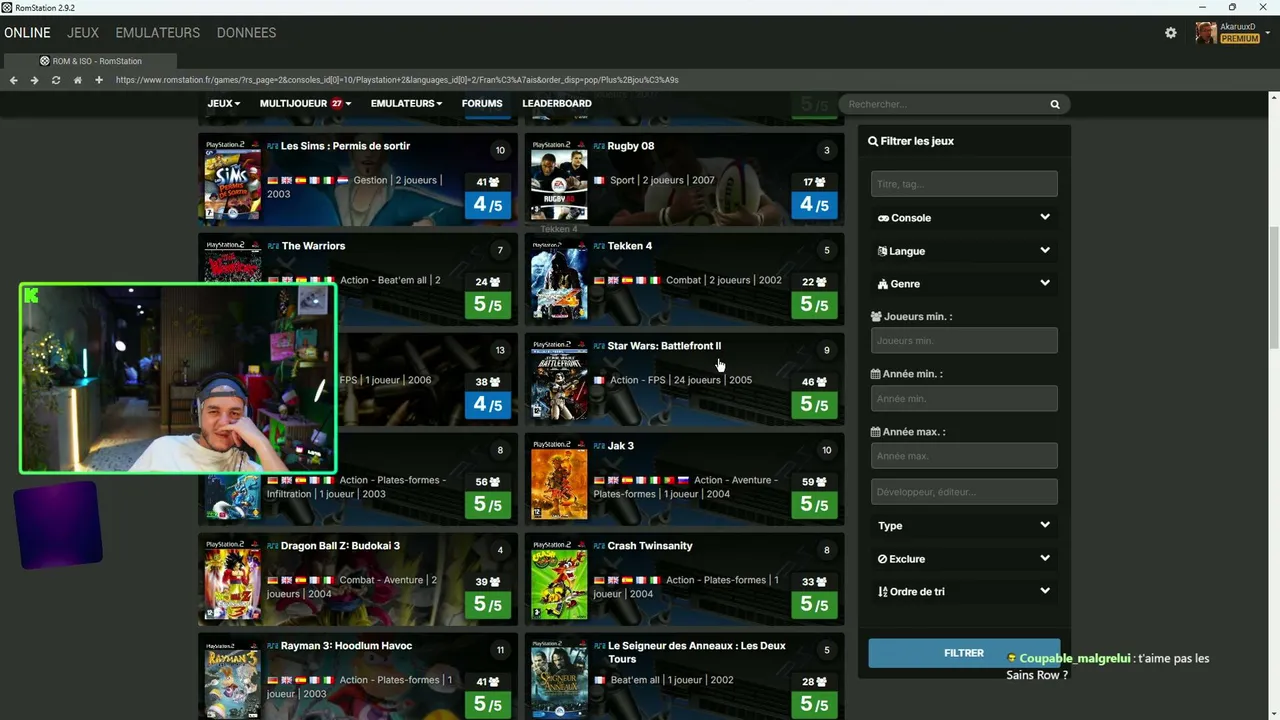
Task: Open settings with the gear icon
Action: point(1171,33)
